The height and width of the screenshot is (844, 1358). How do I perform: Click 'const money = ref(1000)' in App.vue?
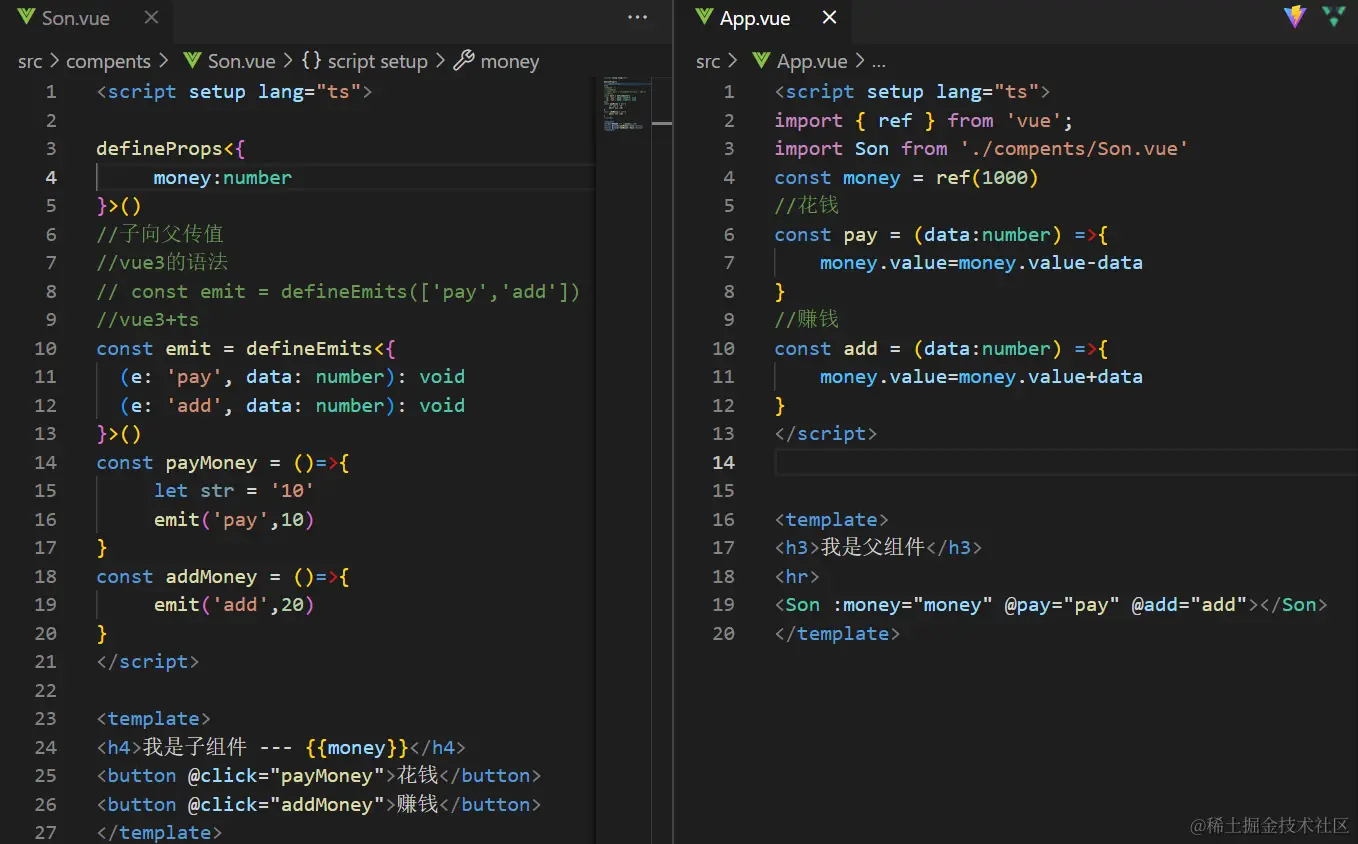[x=907, y=177]
